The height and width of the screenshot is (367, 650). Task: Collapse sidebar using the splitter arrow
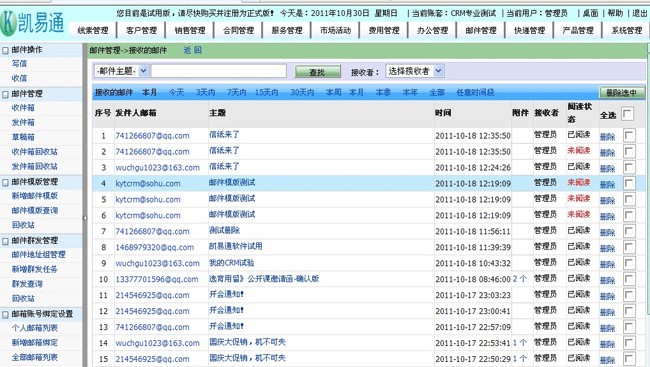(85, 218)
